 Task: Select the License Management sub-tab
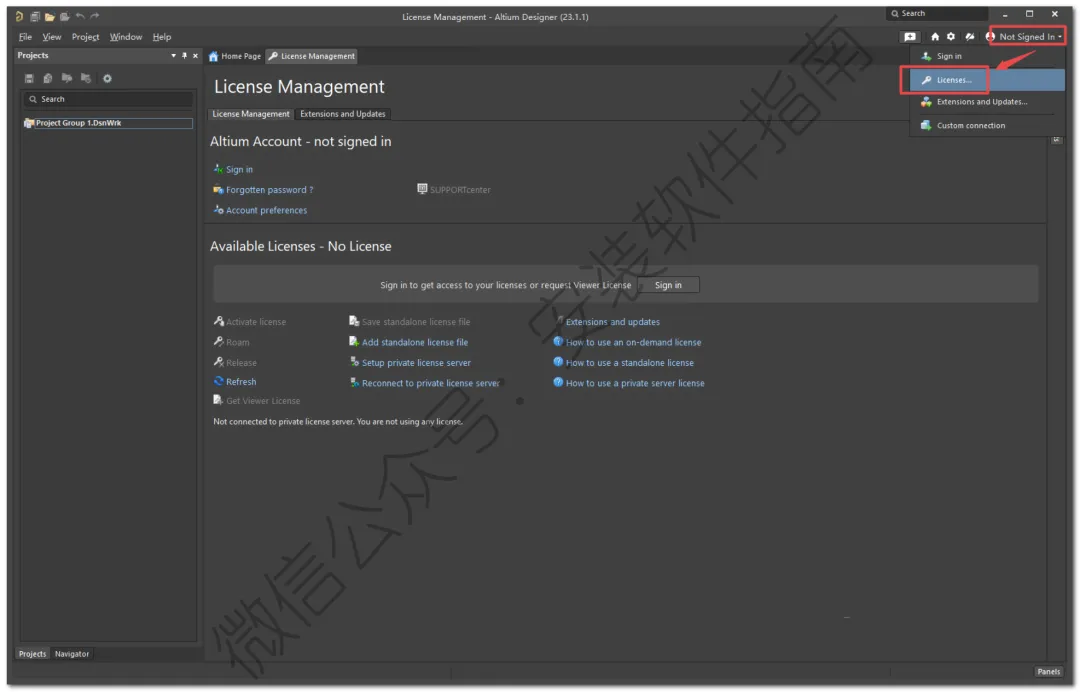point(251,114)
